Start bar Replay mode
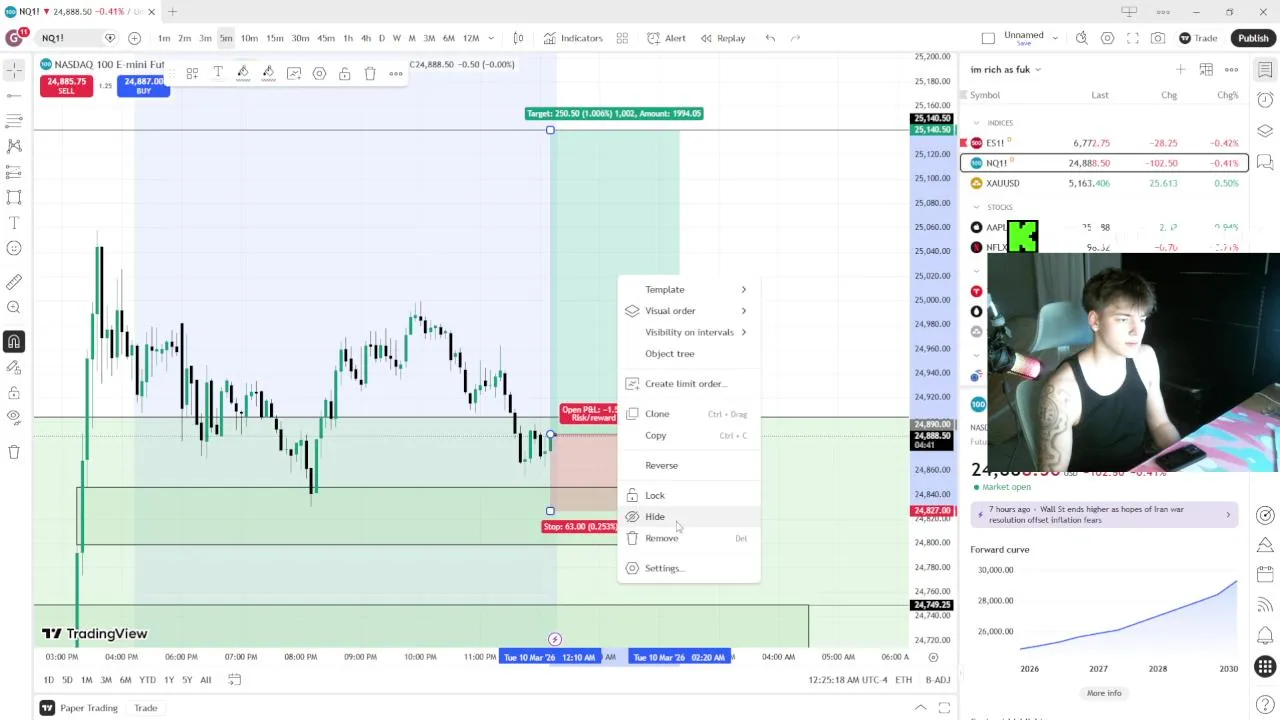Screen dimensions: 1280x720 tap(723, 38)
